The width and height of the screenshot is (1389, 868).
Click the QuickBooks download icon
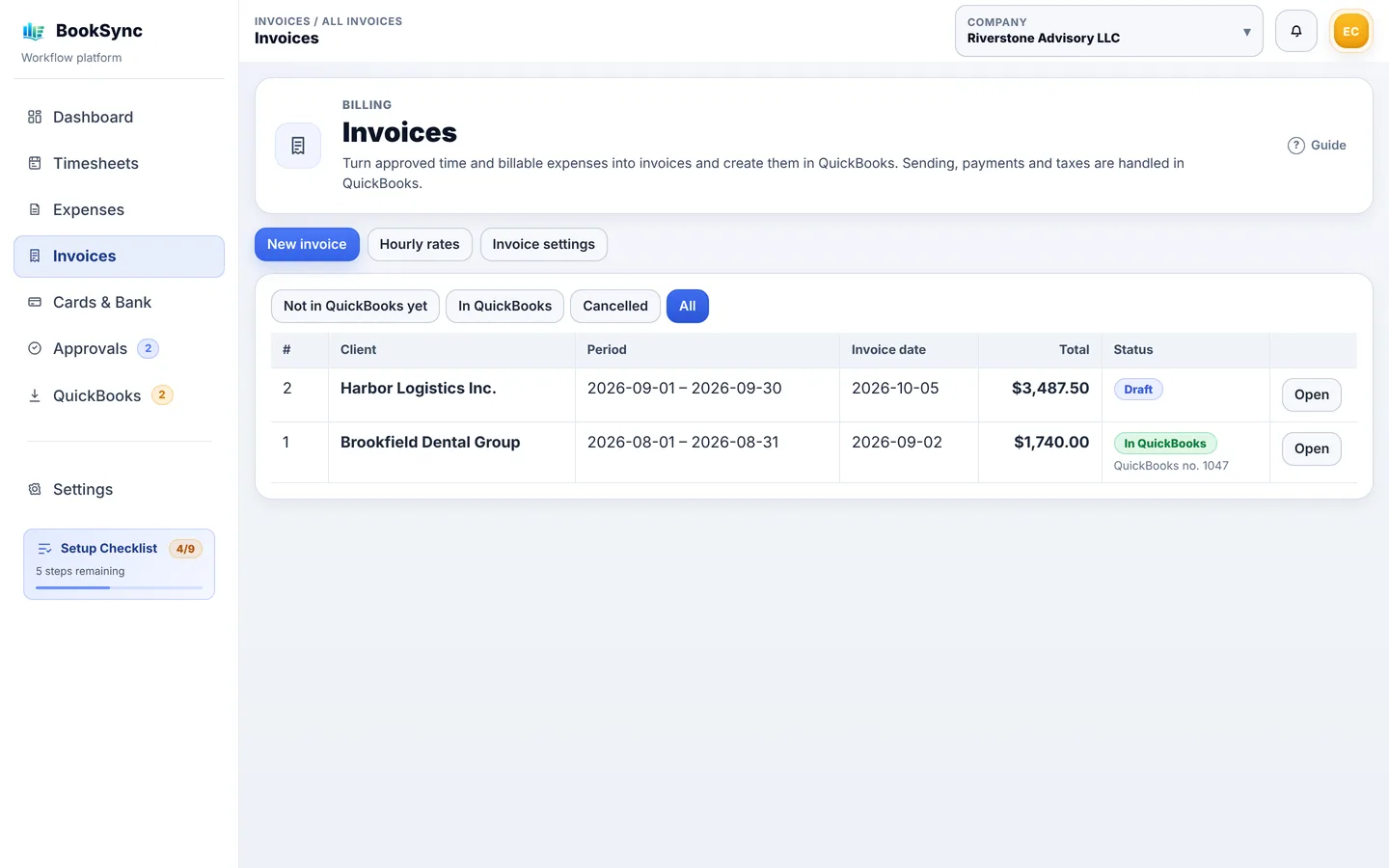35,395
